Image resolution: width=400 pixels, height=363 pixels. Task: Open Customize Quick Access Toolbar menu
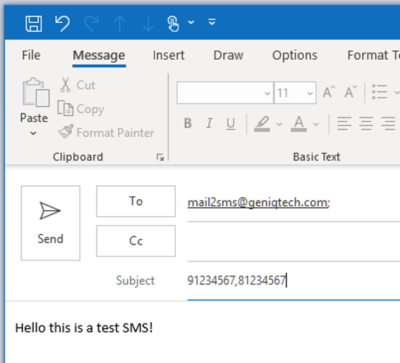pyautogui.click(x=212, y=22)
